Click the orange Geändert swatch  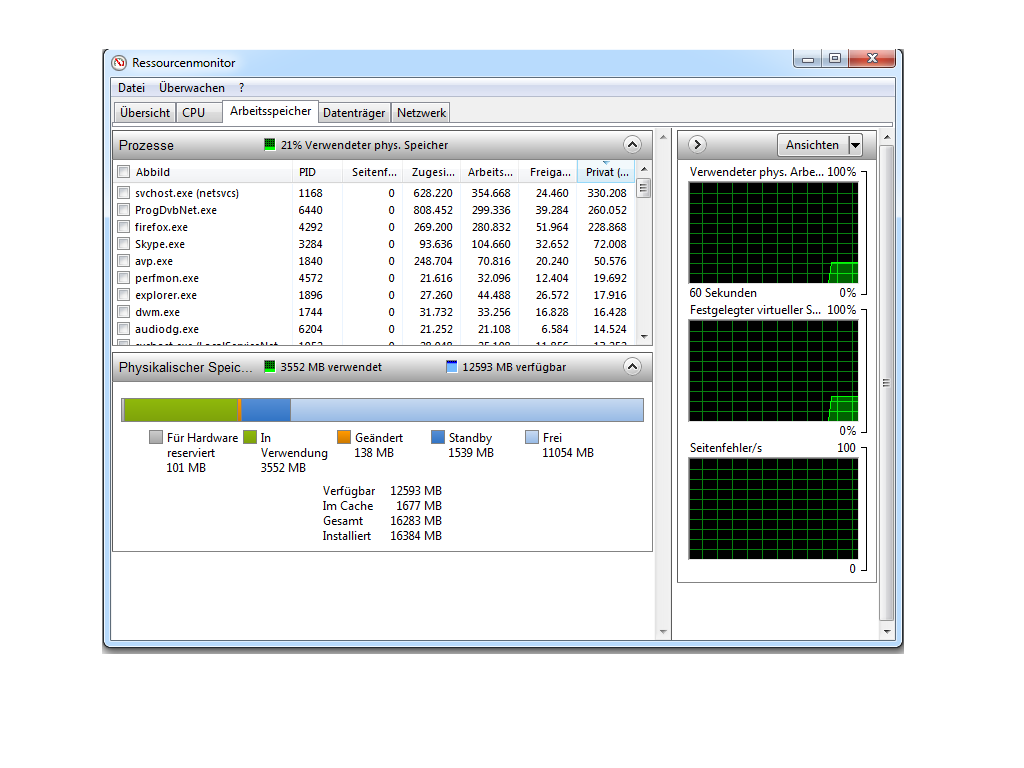[x=344, y=437]
